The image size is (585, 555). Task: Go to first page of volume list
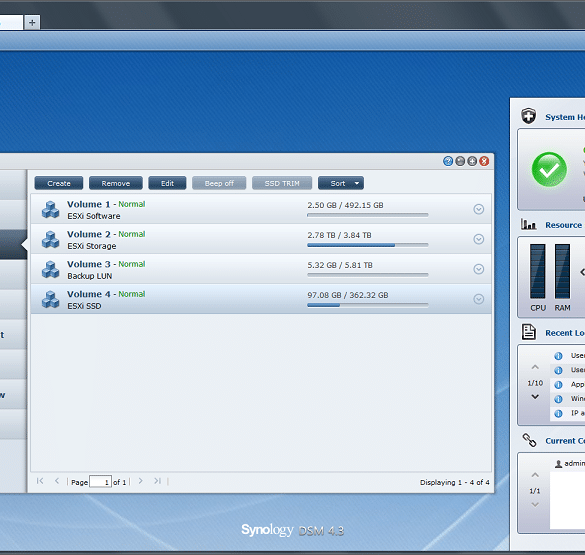(x=40, y=481)
